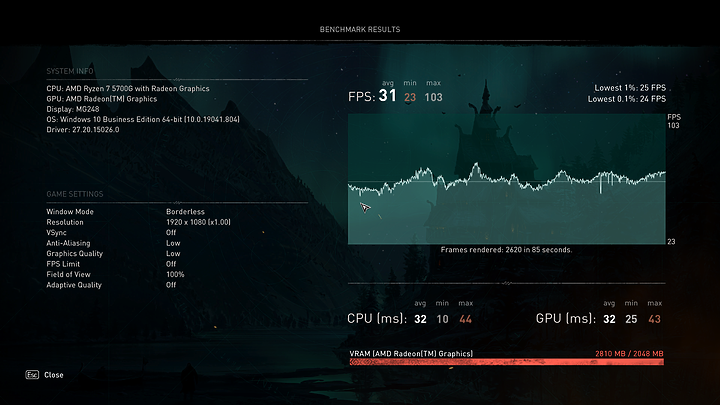
Task: Click the Game Settings heading
Action: (75, 194)
